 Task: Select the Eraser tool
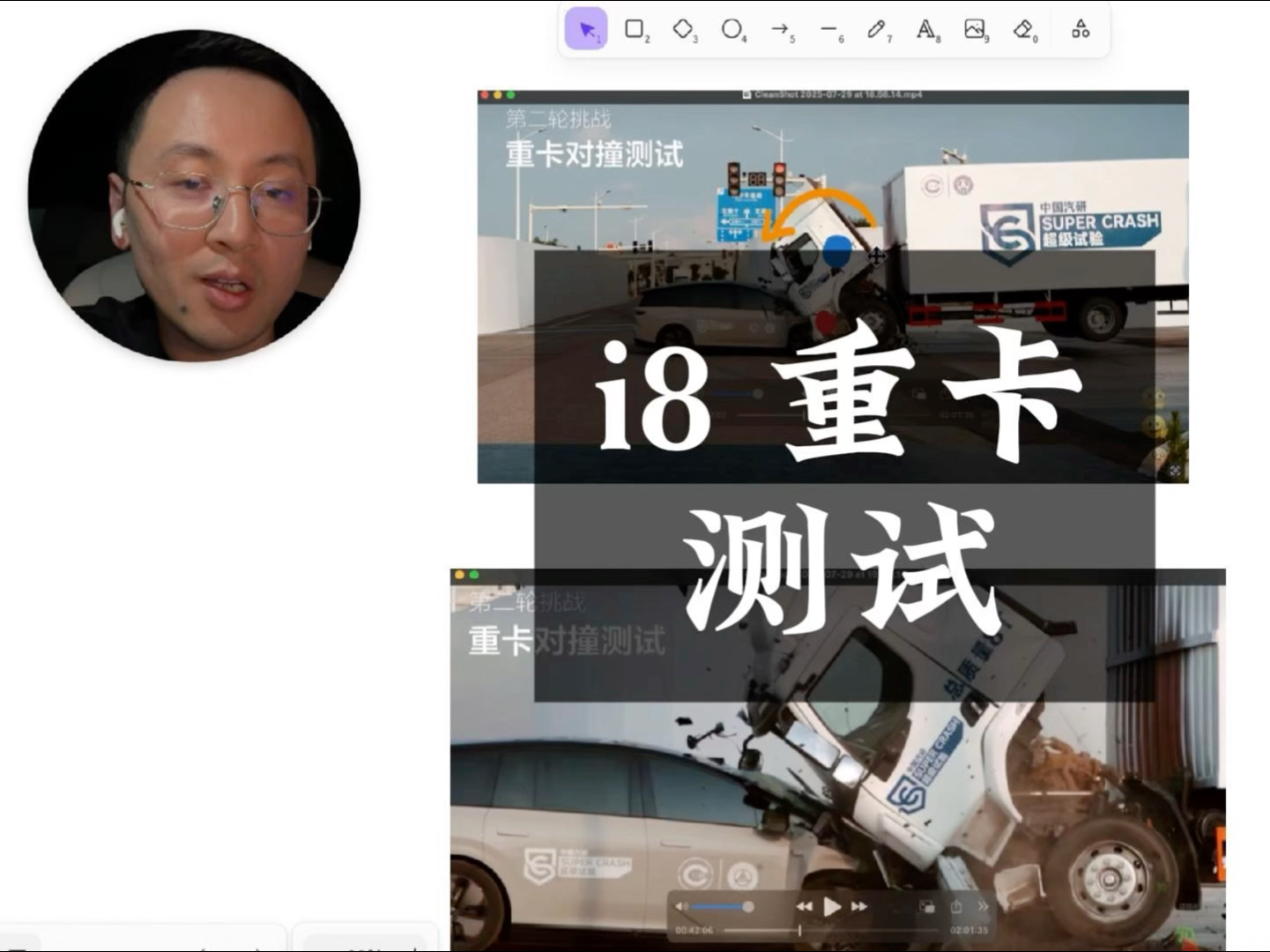click(1022, 29)
